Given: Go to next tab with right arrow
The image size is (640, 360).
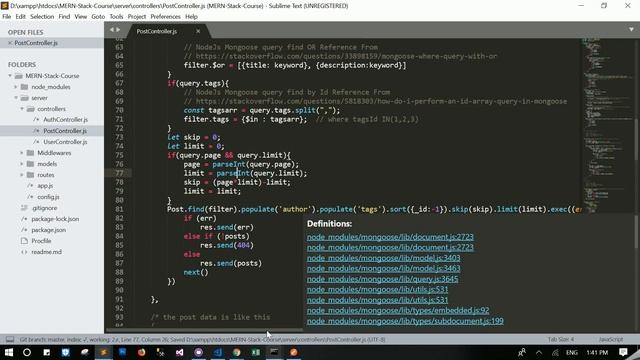Looking at the screenshot, I should click(118, 30).
